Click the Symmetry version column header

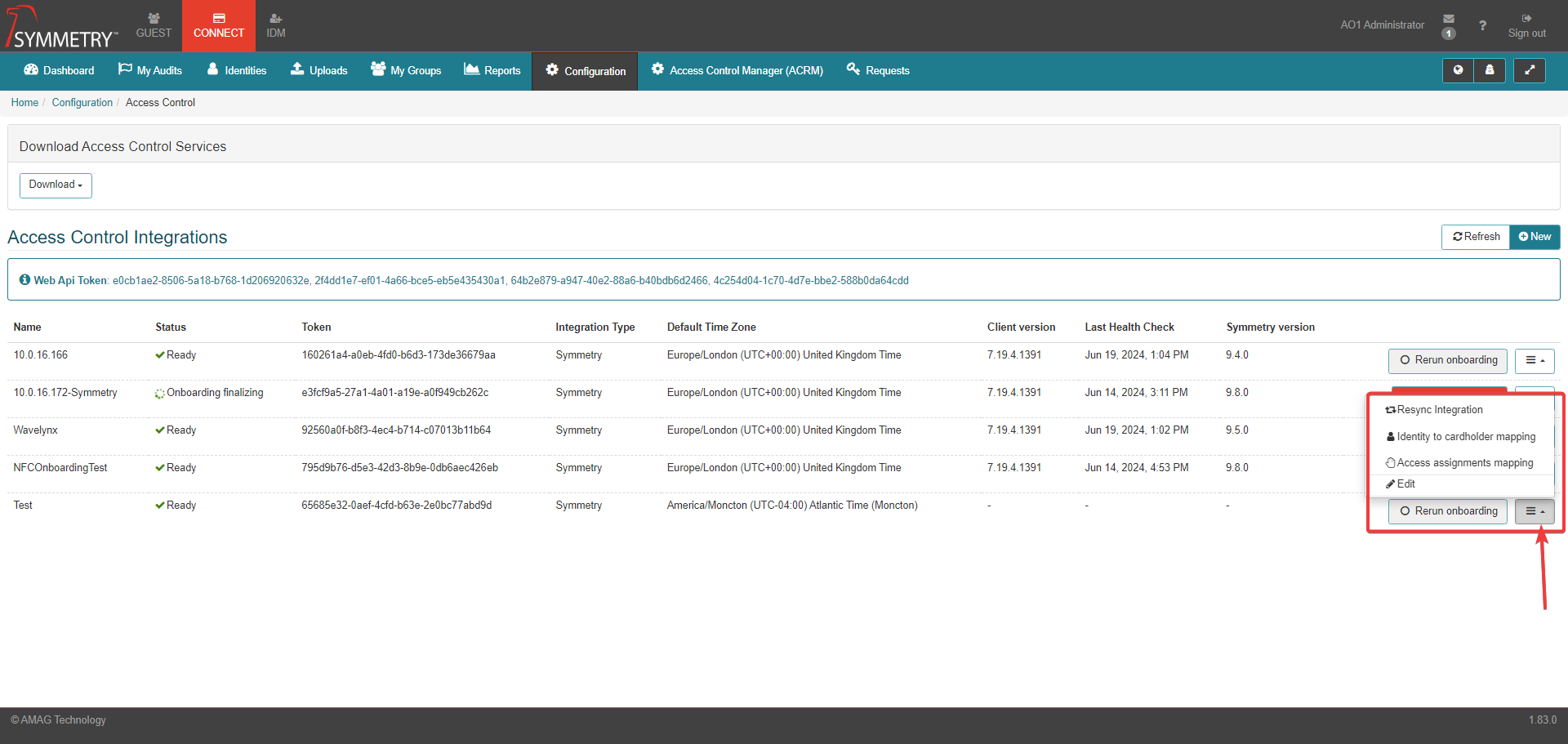[1270, 327]
